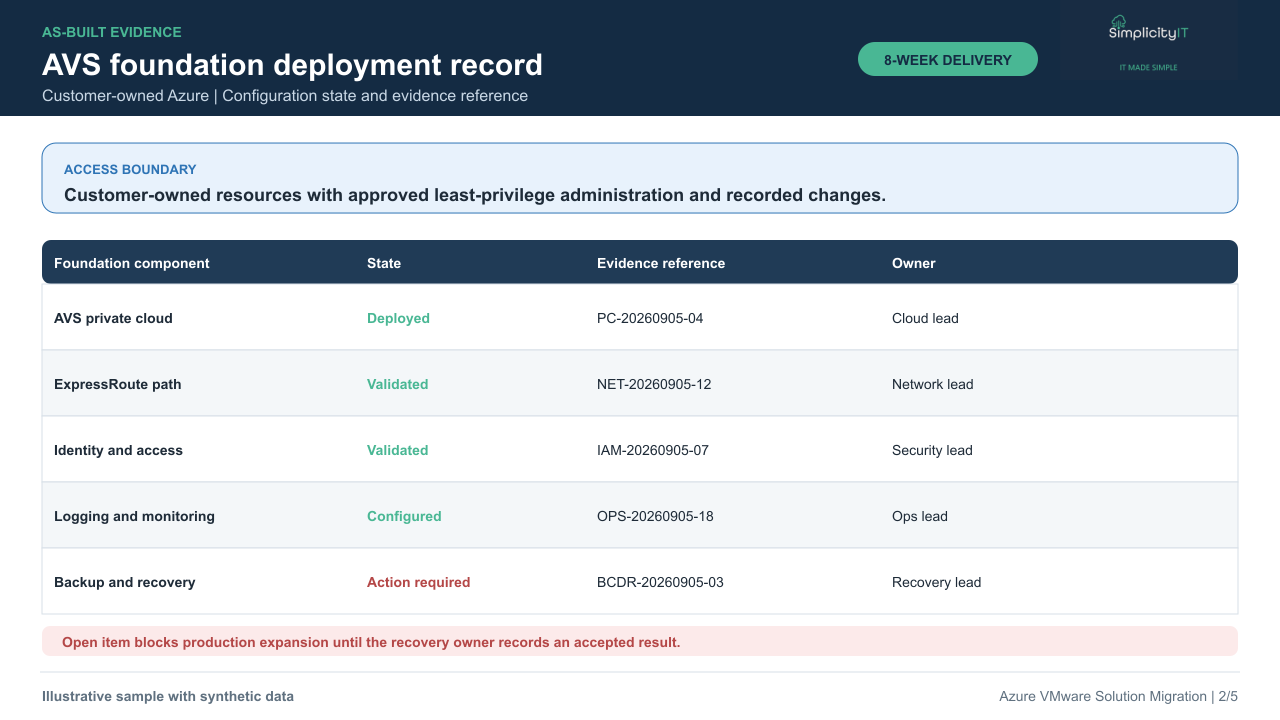Click evidence reference NET-20260905-12
This screenshot has height=720, width=1280.
654,384
